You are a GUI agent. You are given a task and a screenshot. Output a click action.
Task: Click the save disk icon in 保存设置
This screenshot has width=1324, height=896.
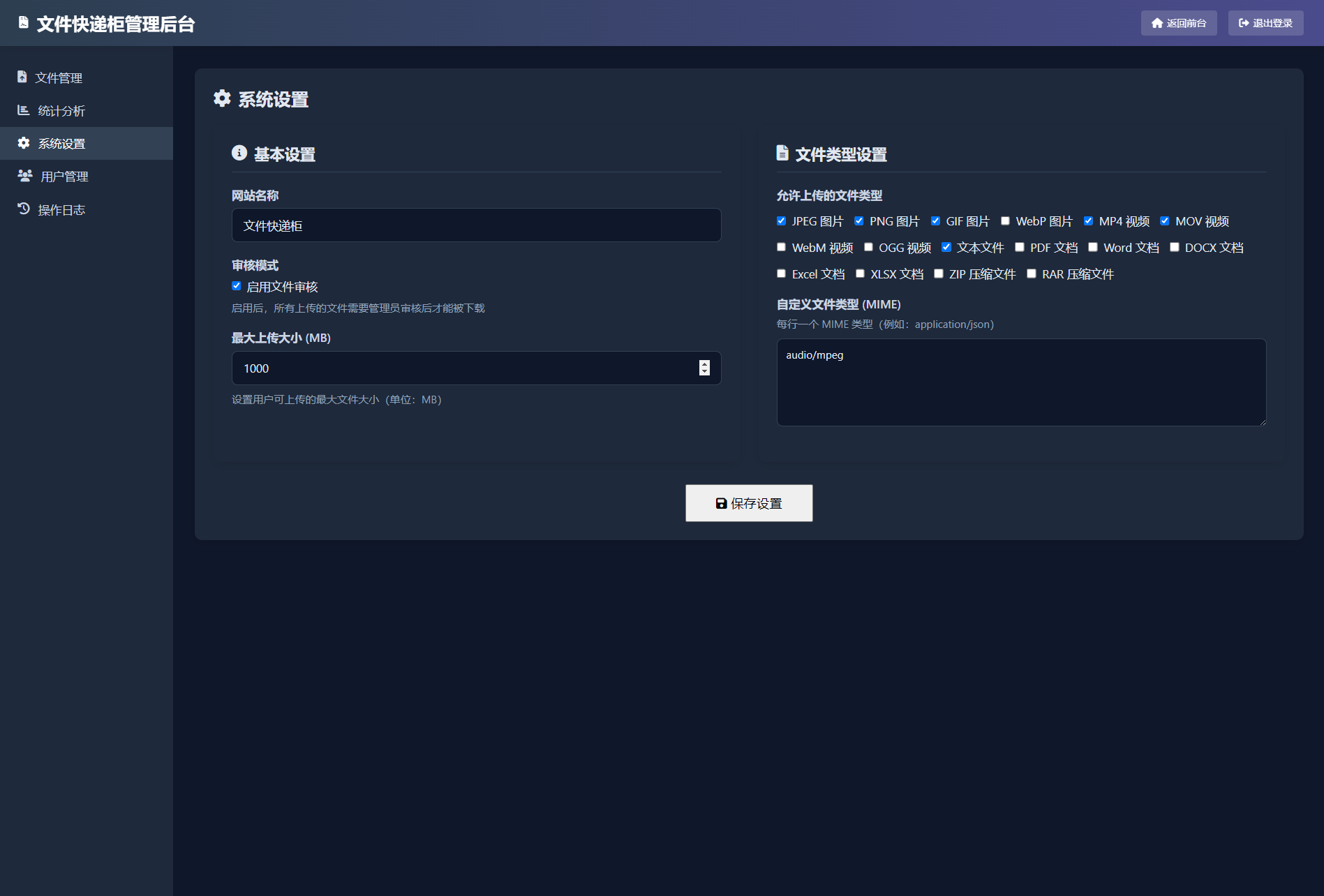720,503
